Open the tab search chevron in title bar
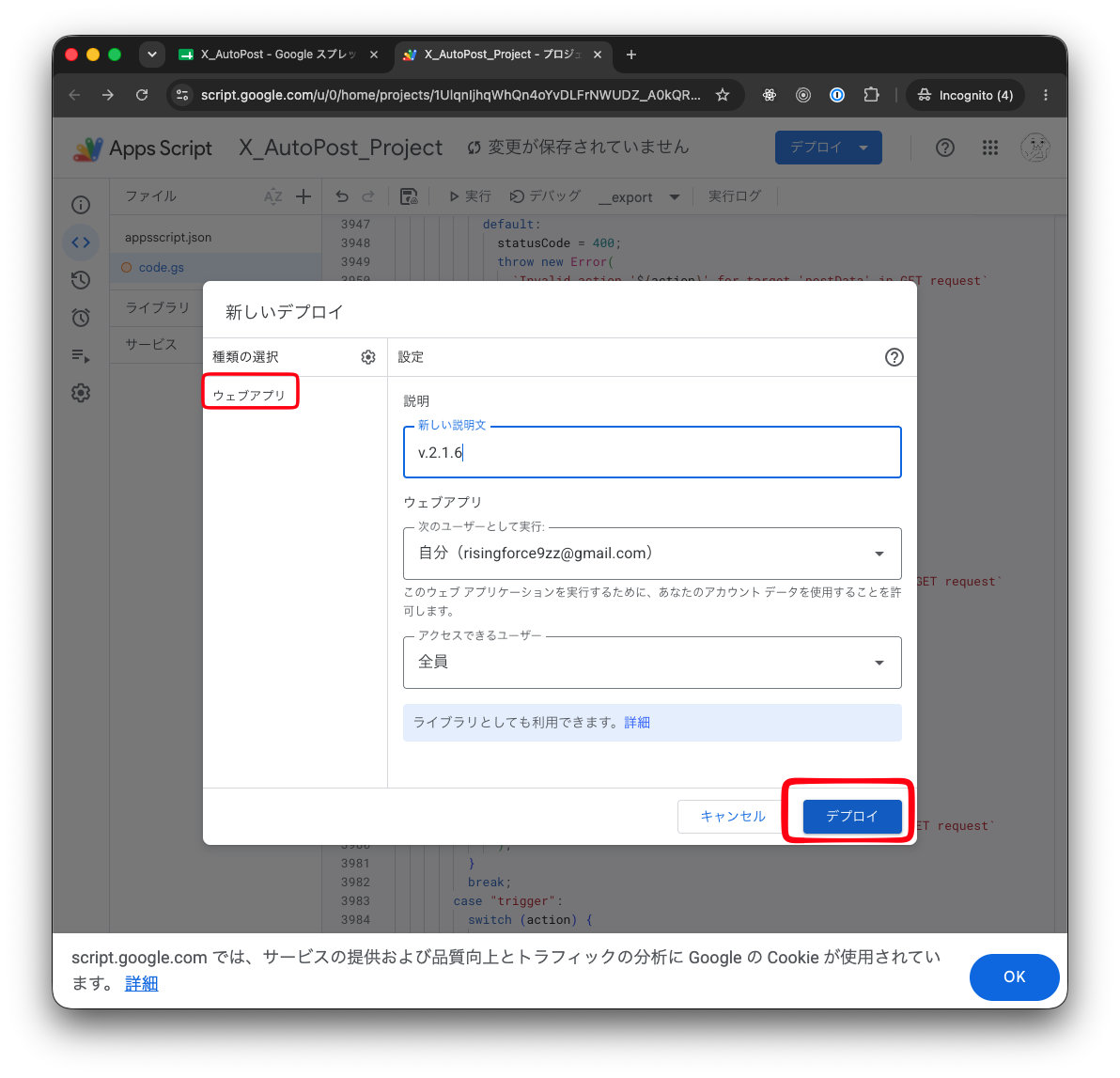 [x=152, y=55]
